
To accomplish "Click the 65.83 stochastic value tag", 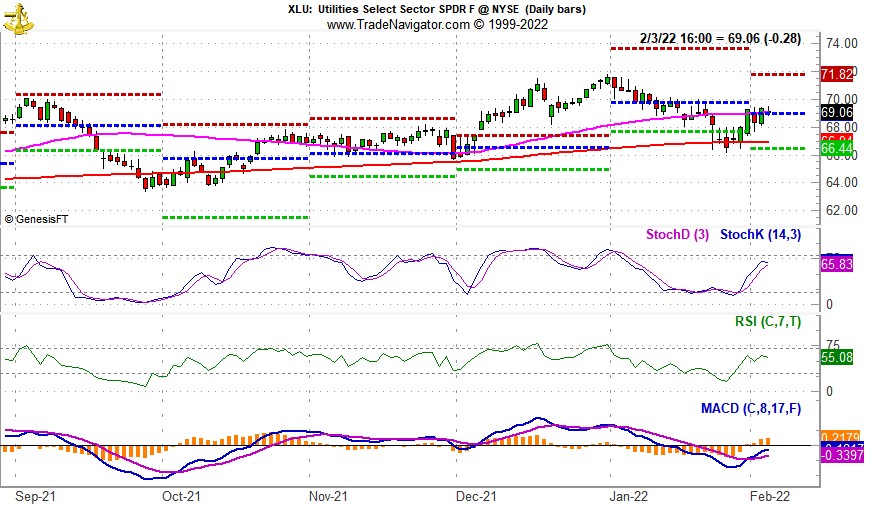I will coord(835,265).
